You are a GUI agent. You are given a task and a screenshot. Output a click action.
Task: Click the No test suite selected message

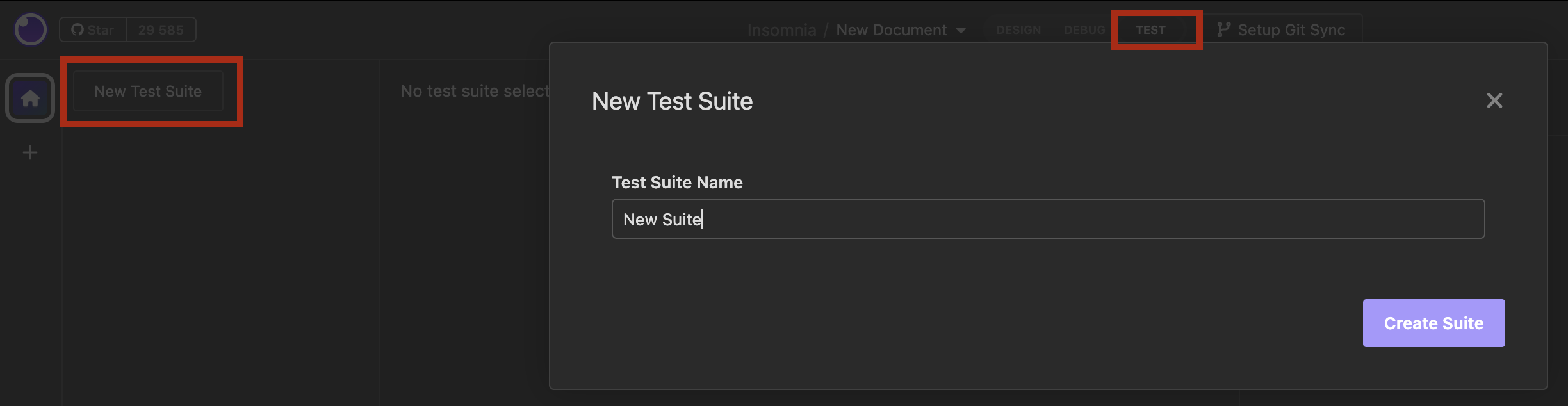click(x=475, y=91)
